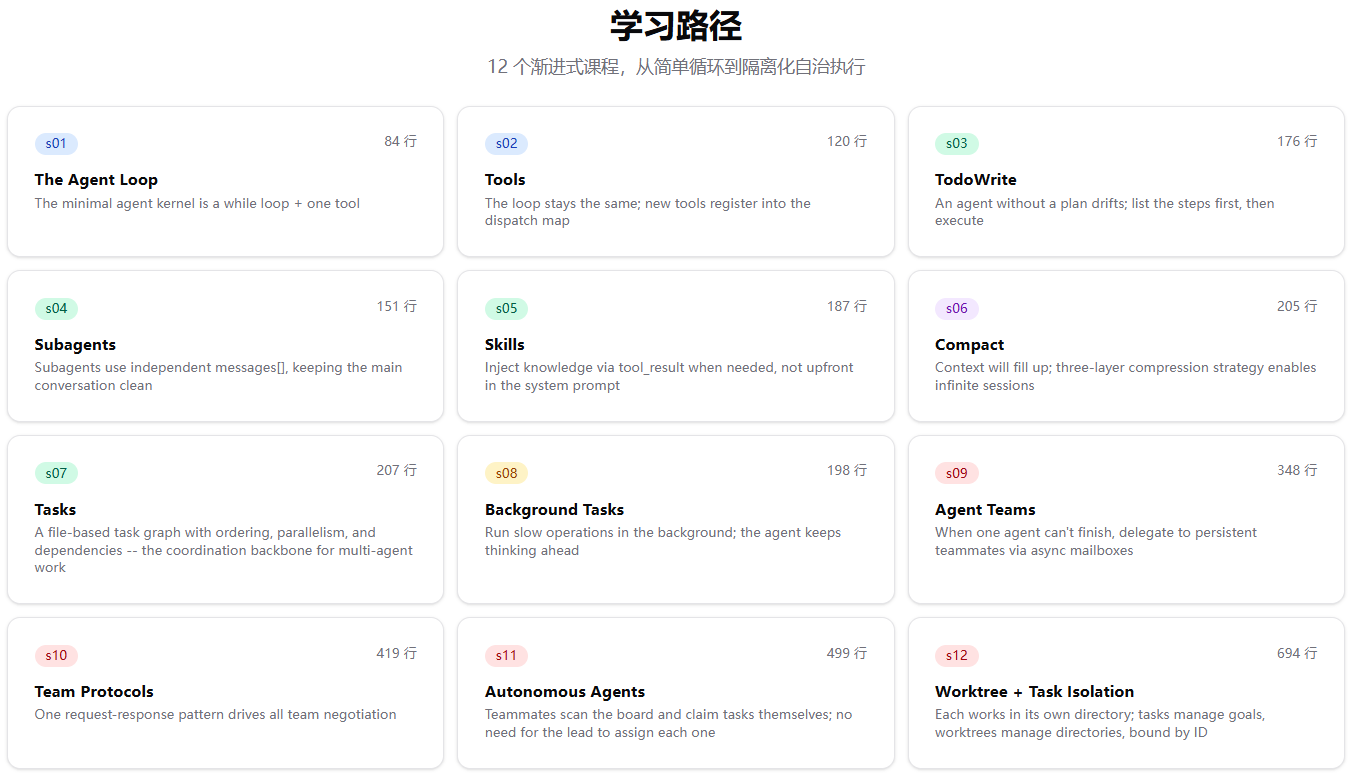Select the yellow s08 badge
Screen dimensions: 1358x780
(506, 473)
